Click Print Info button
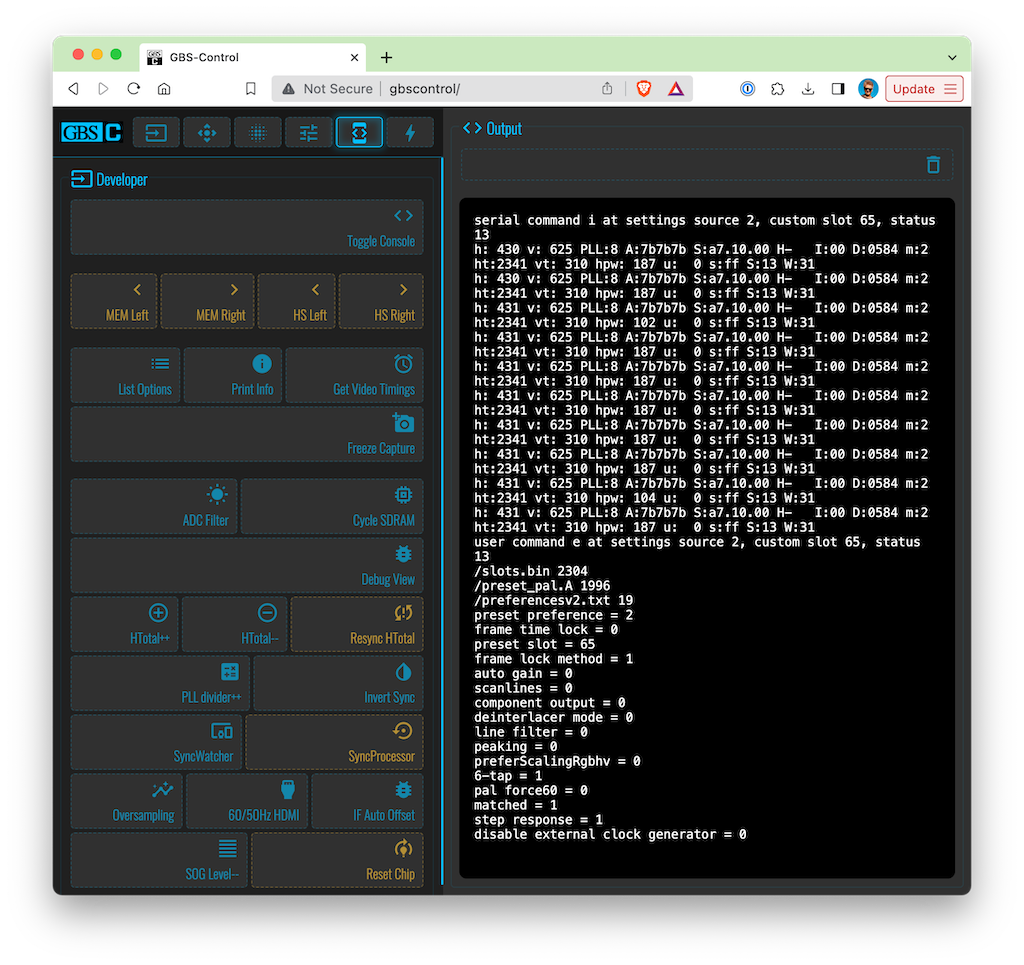1024x965 pixels. click(x=233, y=375)
